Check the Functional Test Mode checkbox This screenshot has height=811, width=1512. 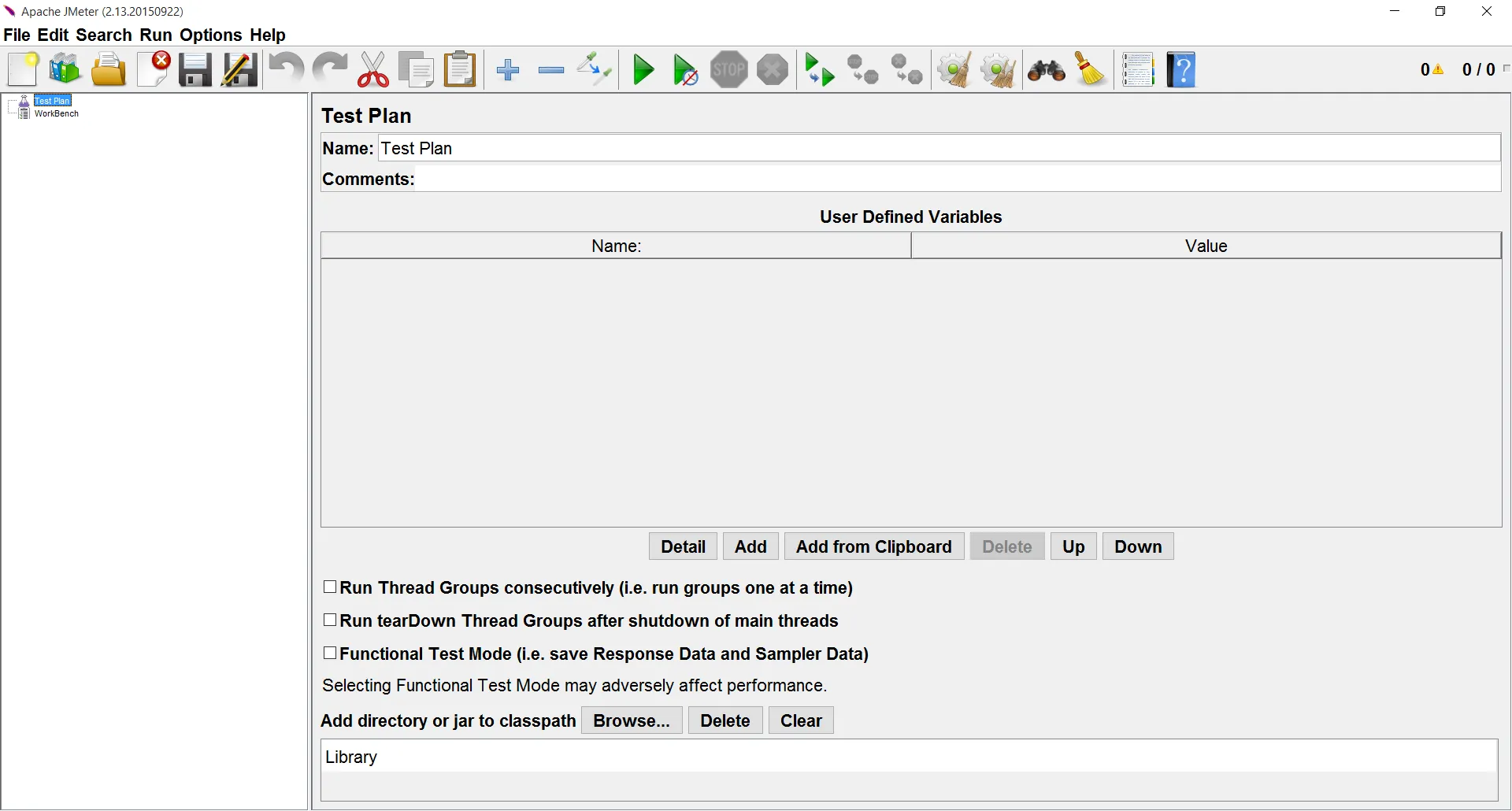(330, 654)
